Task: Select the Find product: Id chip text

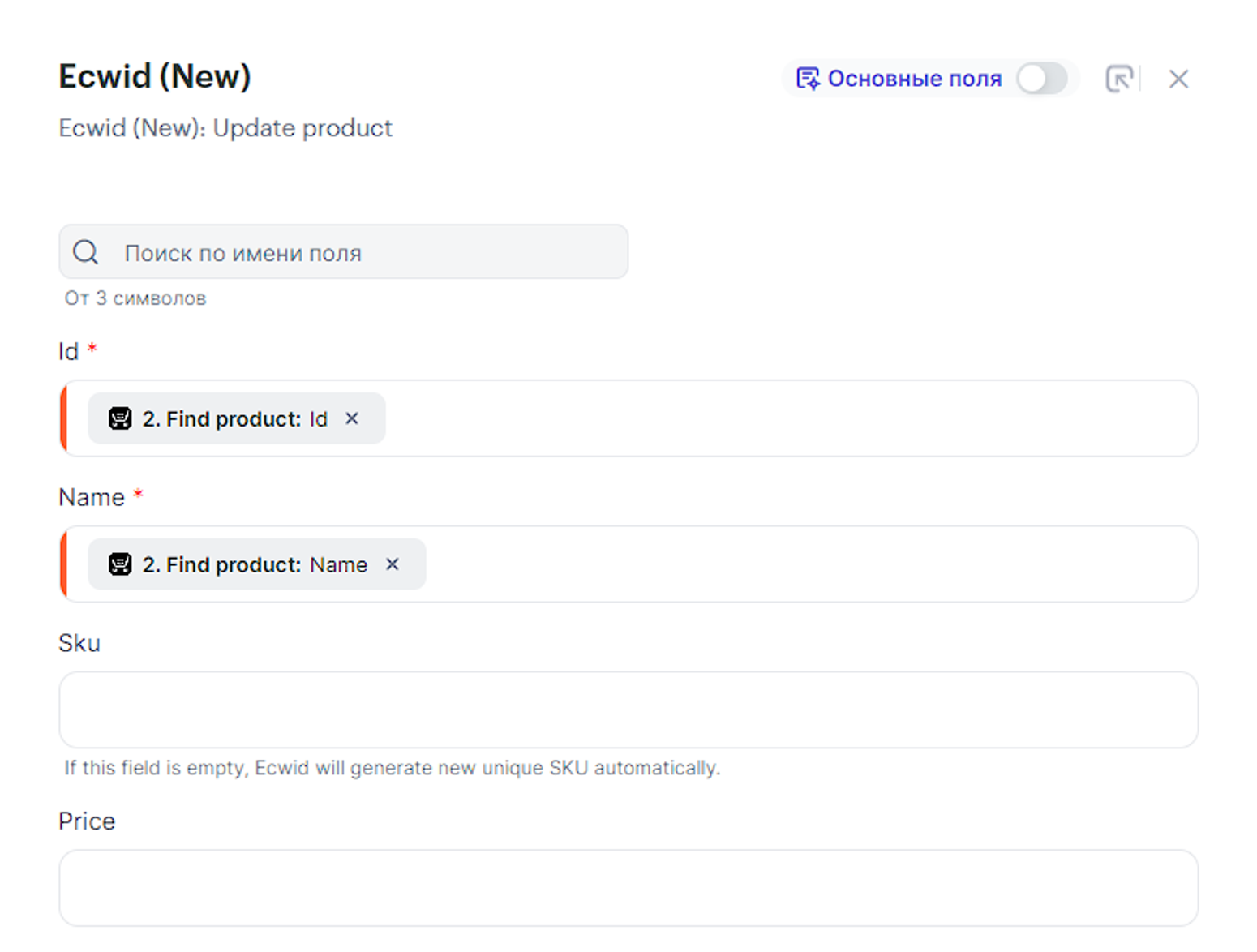Action: click(x=234, y=418)
